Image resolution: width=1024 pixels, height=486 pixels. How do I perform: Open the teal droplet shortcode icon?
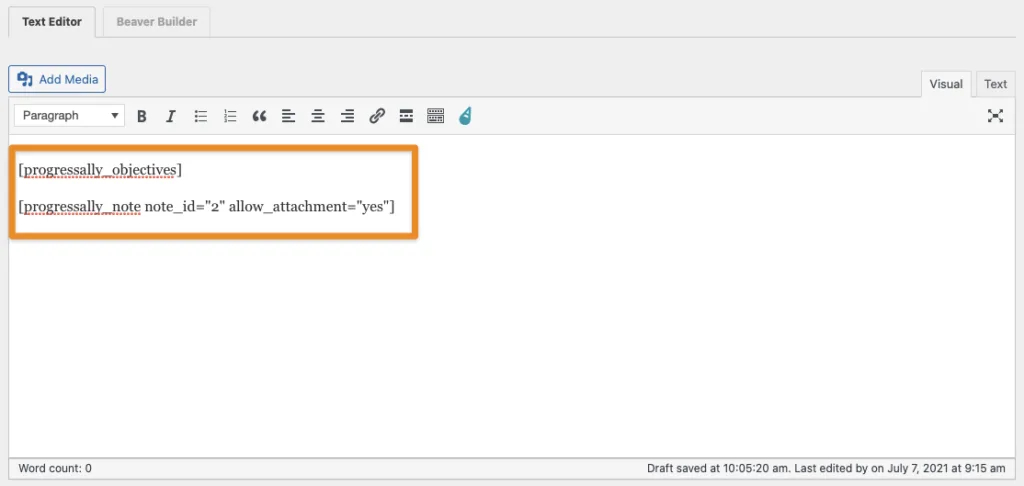click(x=465, y=116)
